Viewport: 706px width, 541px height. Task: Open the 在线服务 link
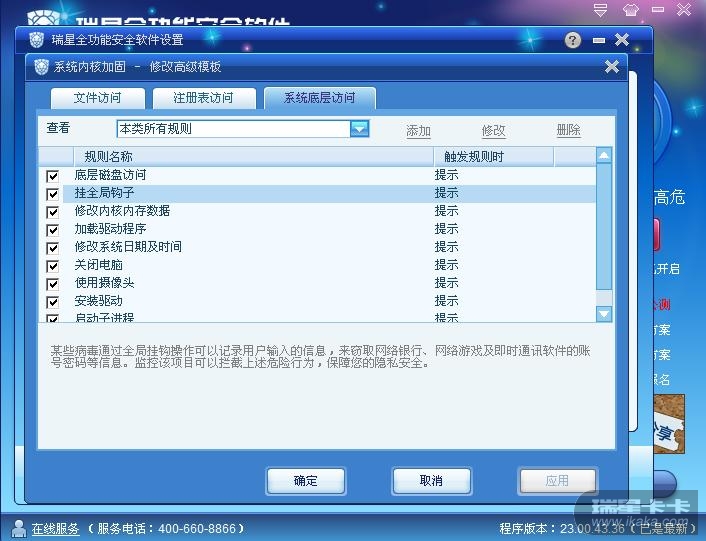pos(55,528)
